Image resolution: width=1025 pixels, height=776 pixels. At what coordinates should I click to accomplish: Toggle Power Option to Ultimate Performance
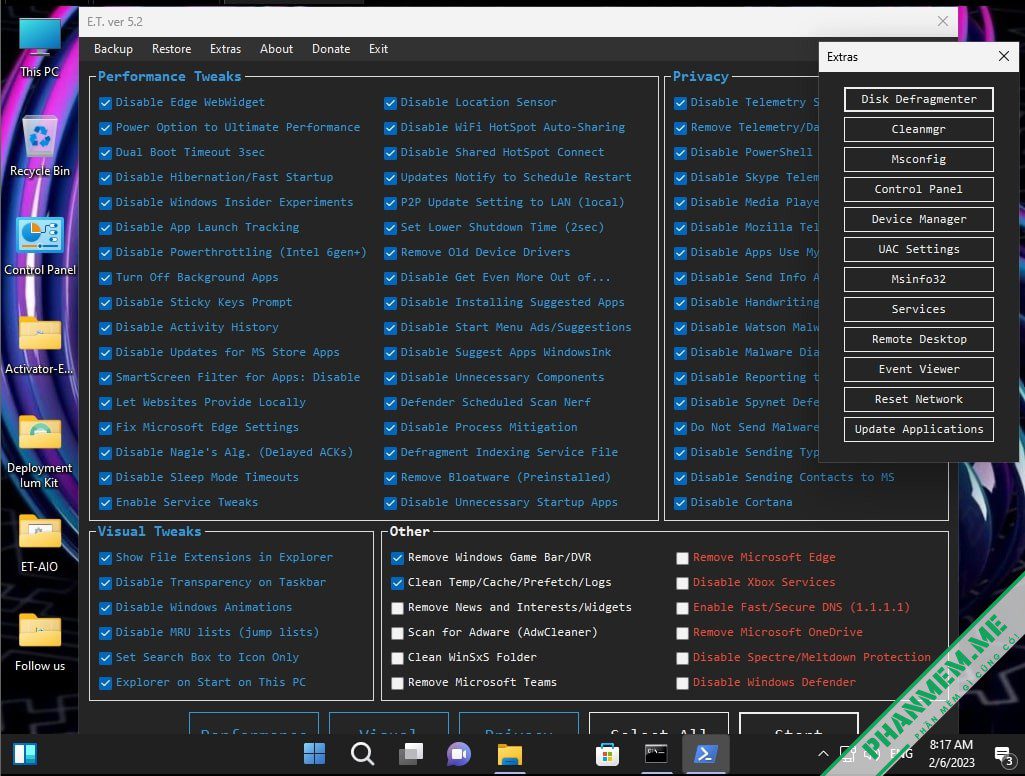[x=105, y=128]
